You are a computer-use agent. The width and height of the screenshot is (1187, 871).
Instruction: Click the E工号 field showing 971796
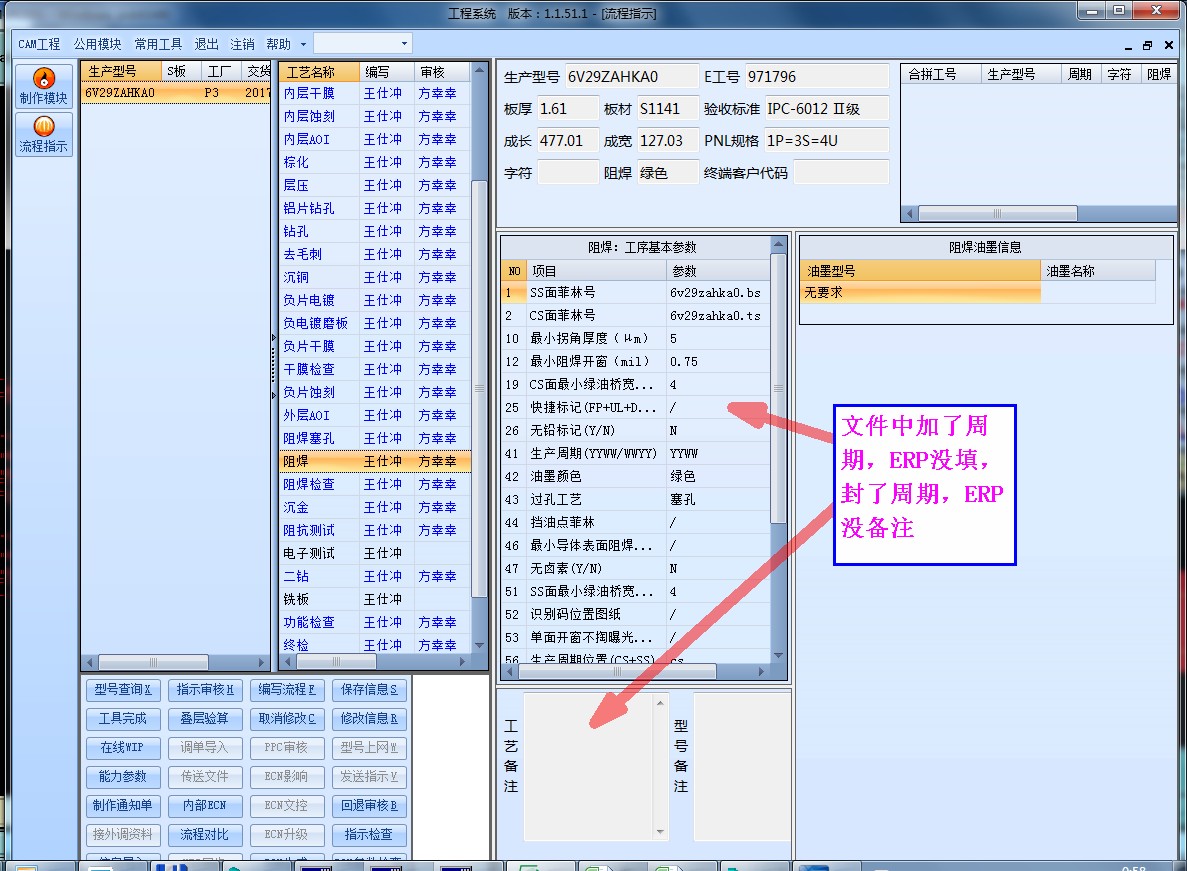[x=817, y=76]
